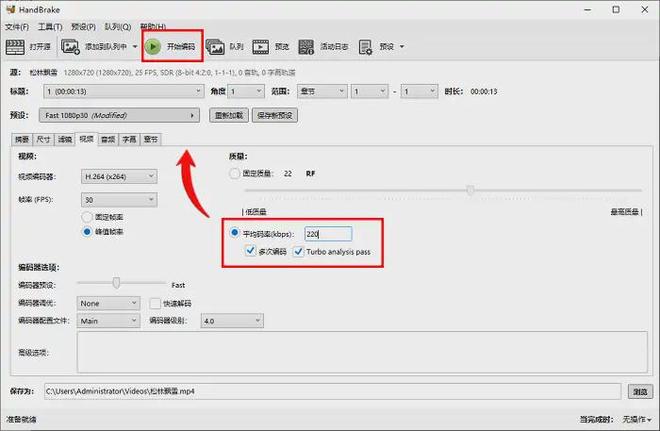Toggle the Turbo analysis pass checkbox
The image size is (660, 431).
[298, 251]
